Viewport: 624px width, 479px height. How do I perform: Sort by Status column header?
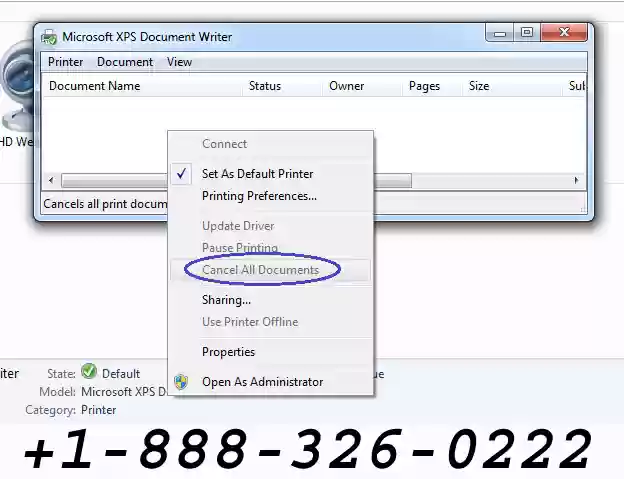(x=282, y=86)
